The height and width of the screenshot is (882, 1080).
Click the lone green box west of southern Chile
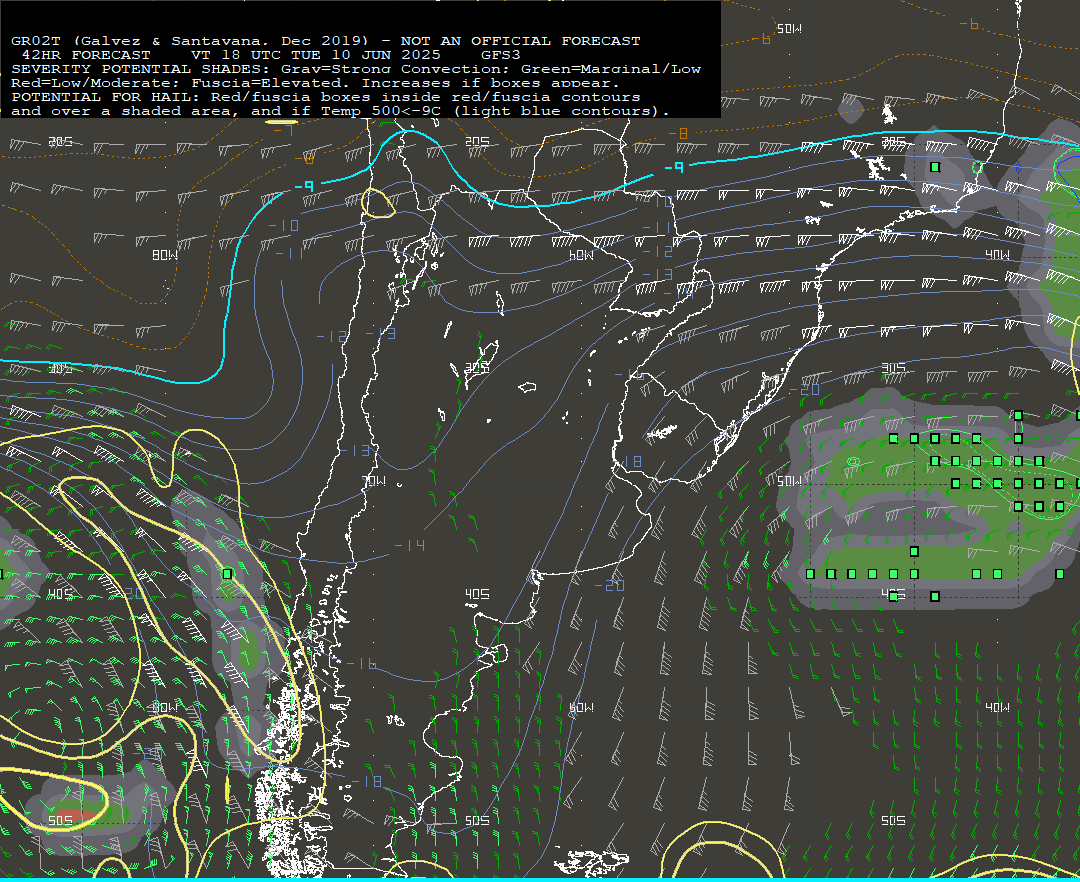tap(228, 574)
